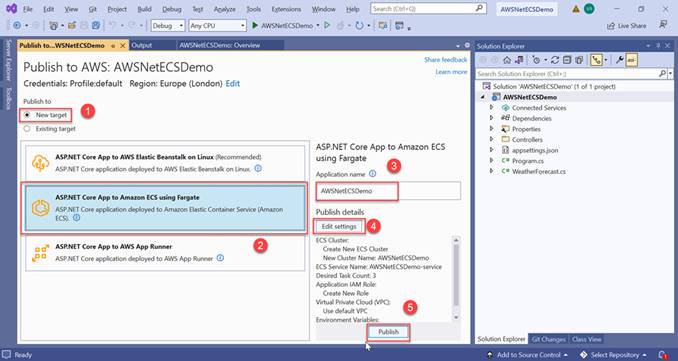Toggle the highlighted view-switch button in Solution Explorer toolbar
678x361 pixels.
[x=597, y=60]
